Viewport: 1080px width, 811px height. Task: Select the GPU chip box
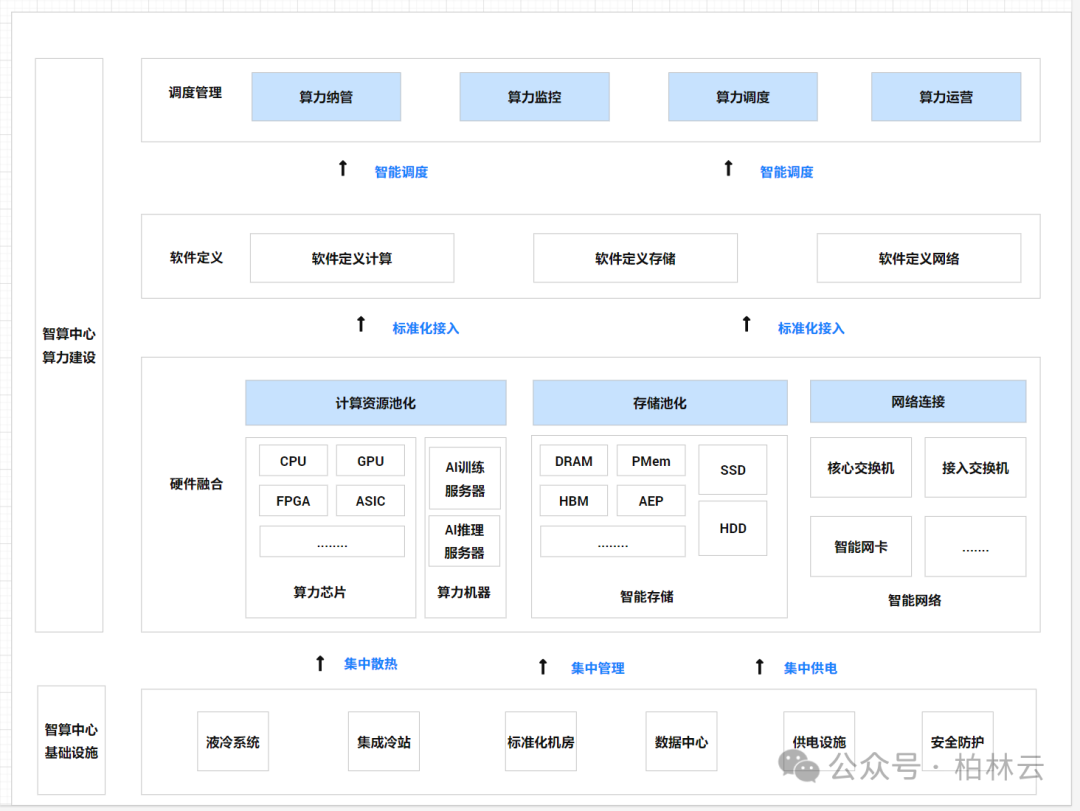tap(370, 461)
